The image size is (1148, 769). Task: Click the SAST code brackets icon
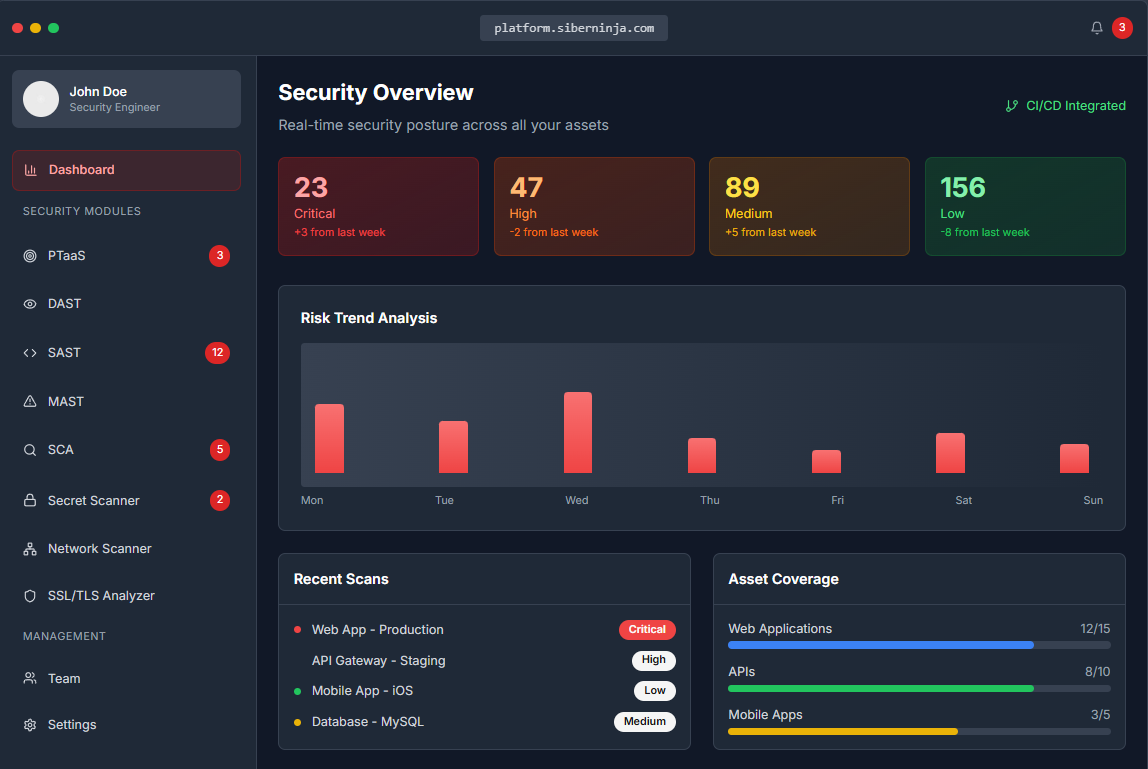pos(30,353)
